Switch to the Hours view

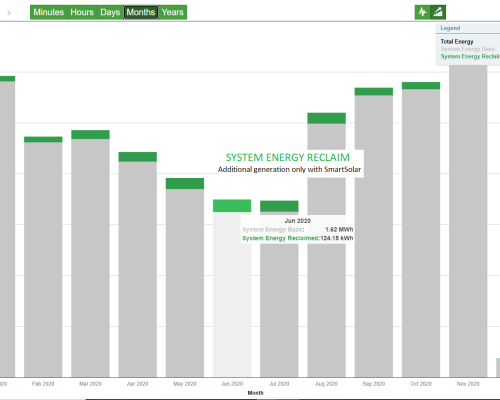click(82, 12)
